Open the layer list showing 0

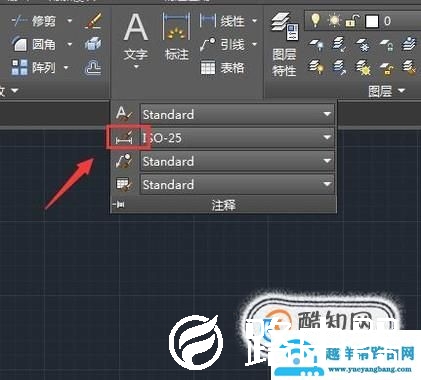[x=363, y=21]
